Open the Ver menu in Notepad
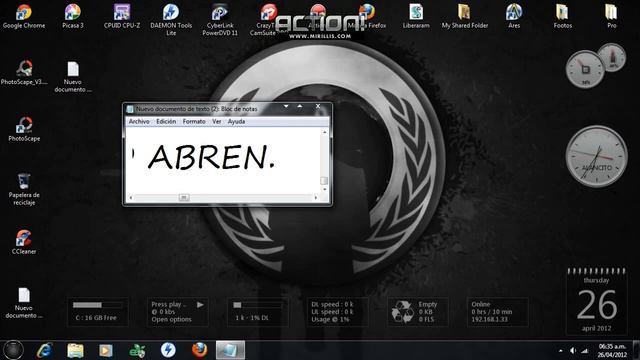This screenshot has width=640, height=360. [x=216, y=121]
